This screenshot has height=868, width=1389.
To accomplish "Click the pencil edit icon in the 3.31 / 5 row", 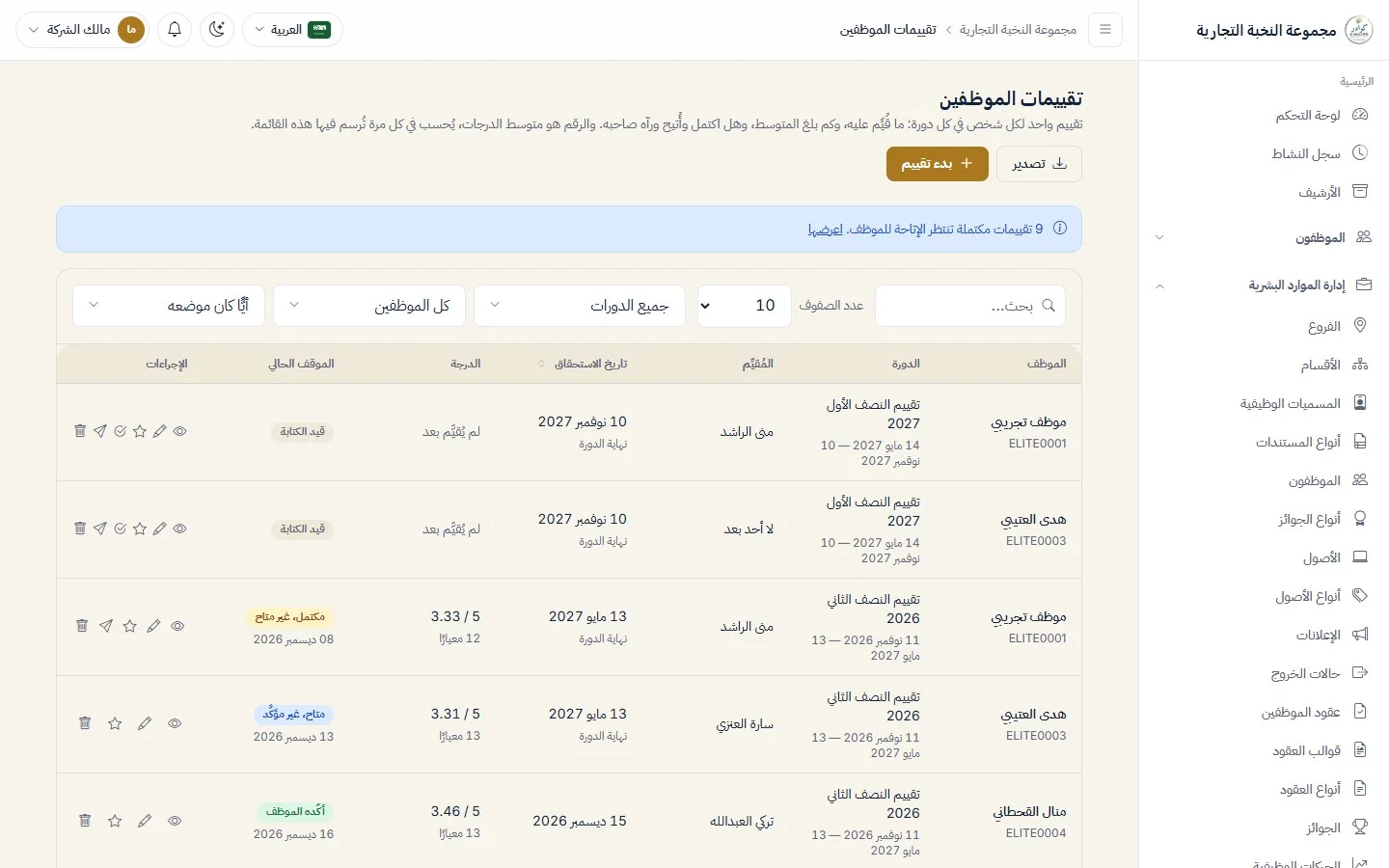I will 145,723.
